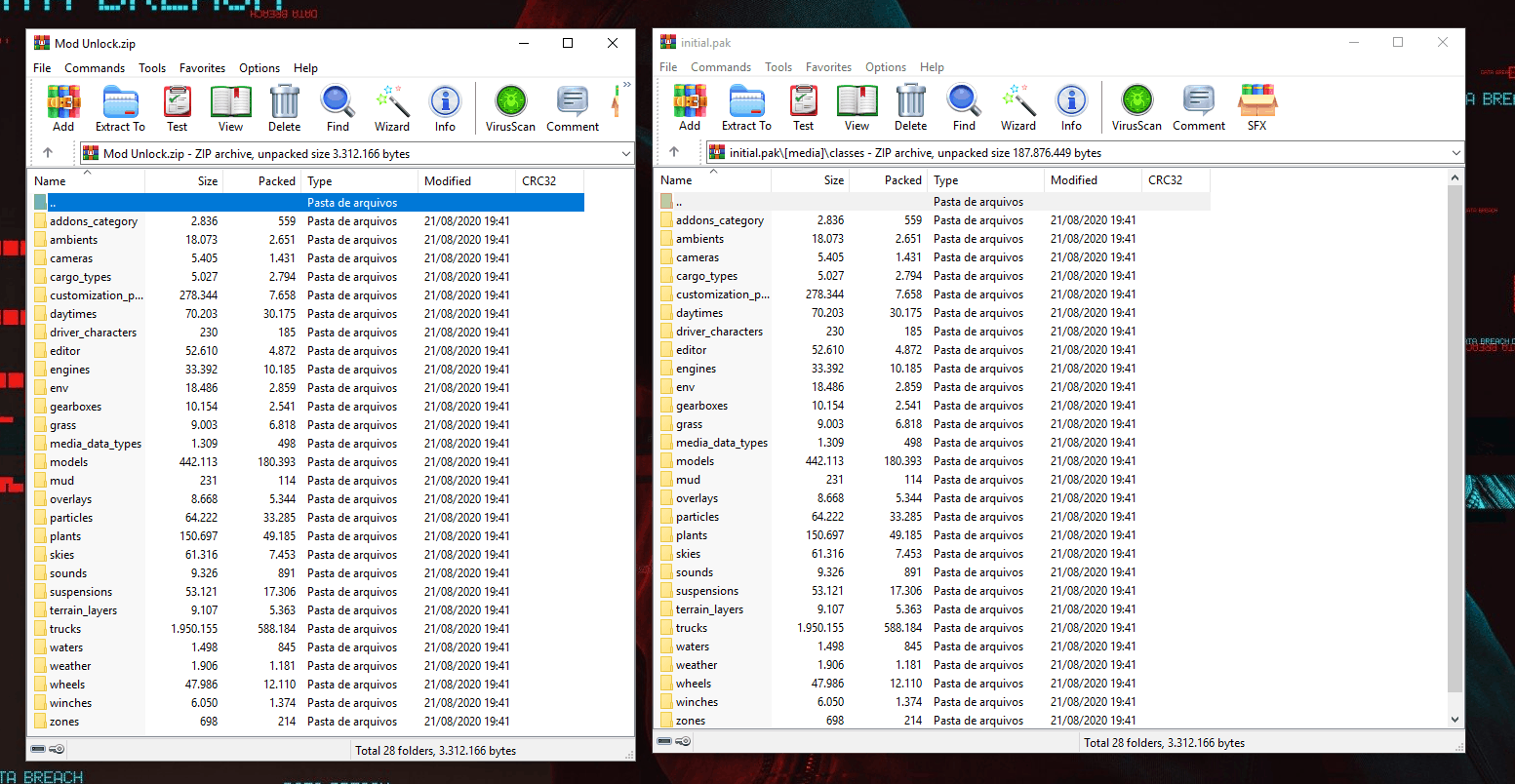
Task: Sort by Packed column in initial.pak
Action: pyautogui.click(x=902, y=180)
